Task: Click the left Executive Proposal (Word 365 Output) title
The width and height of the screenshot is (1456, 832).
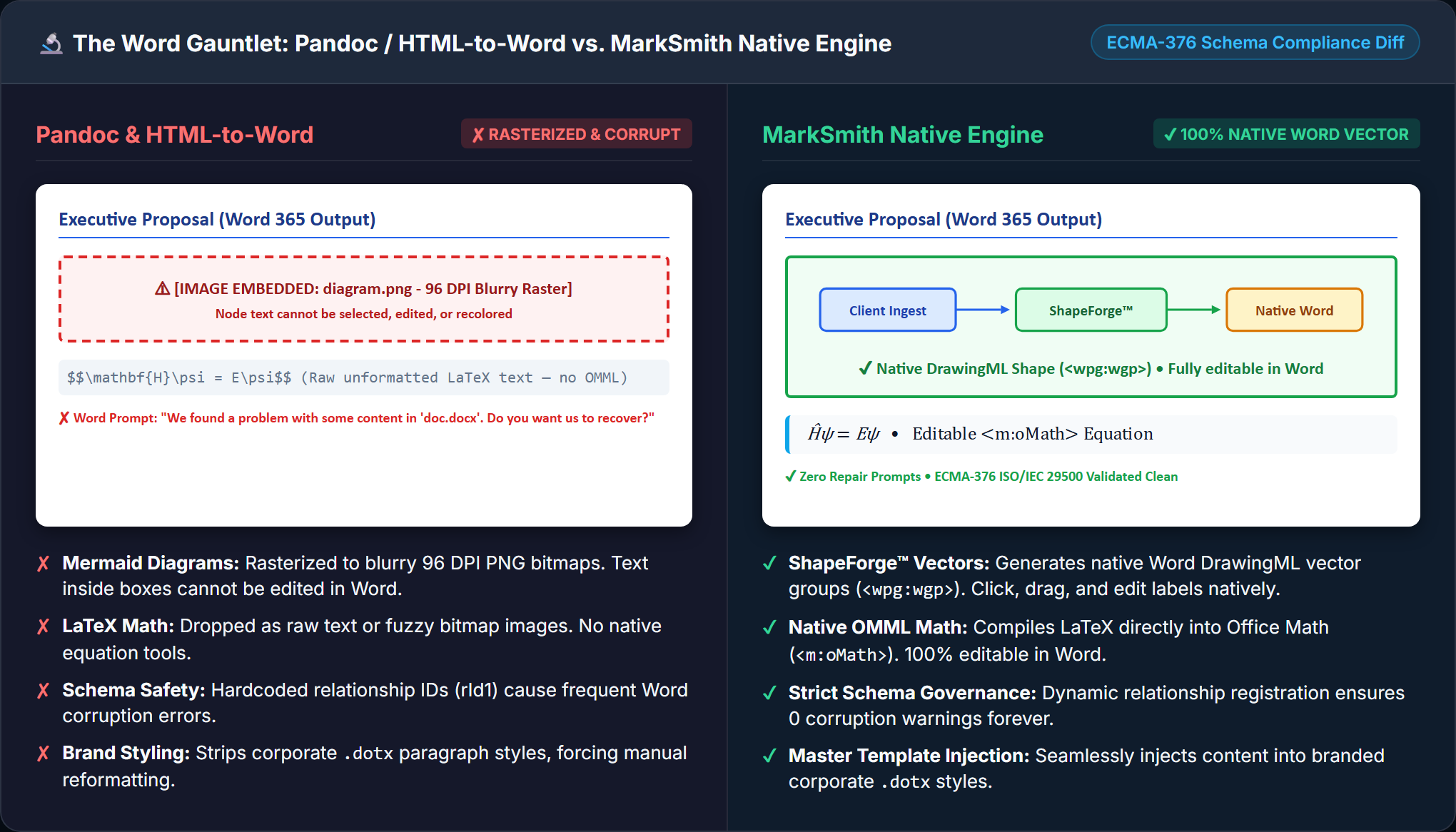Action: tap(217, 219)
